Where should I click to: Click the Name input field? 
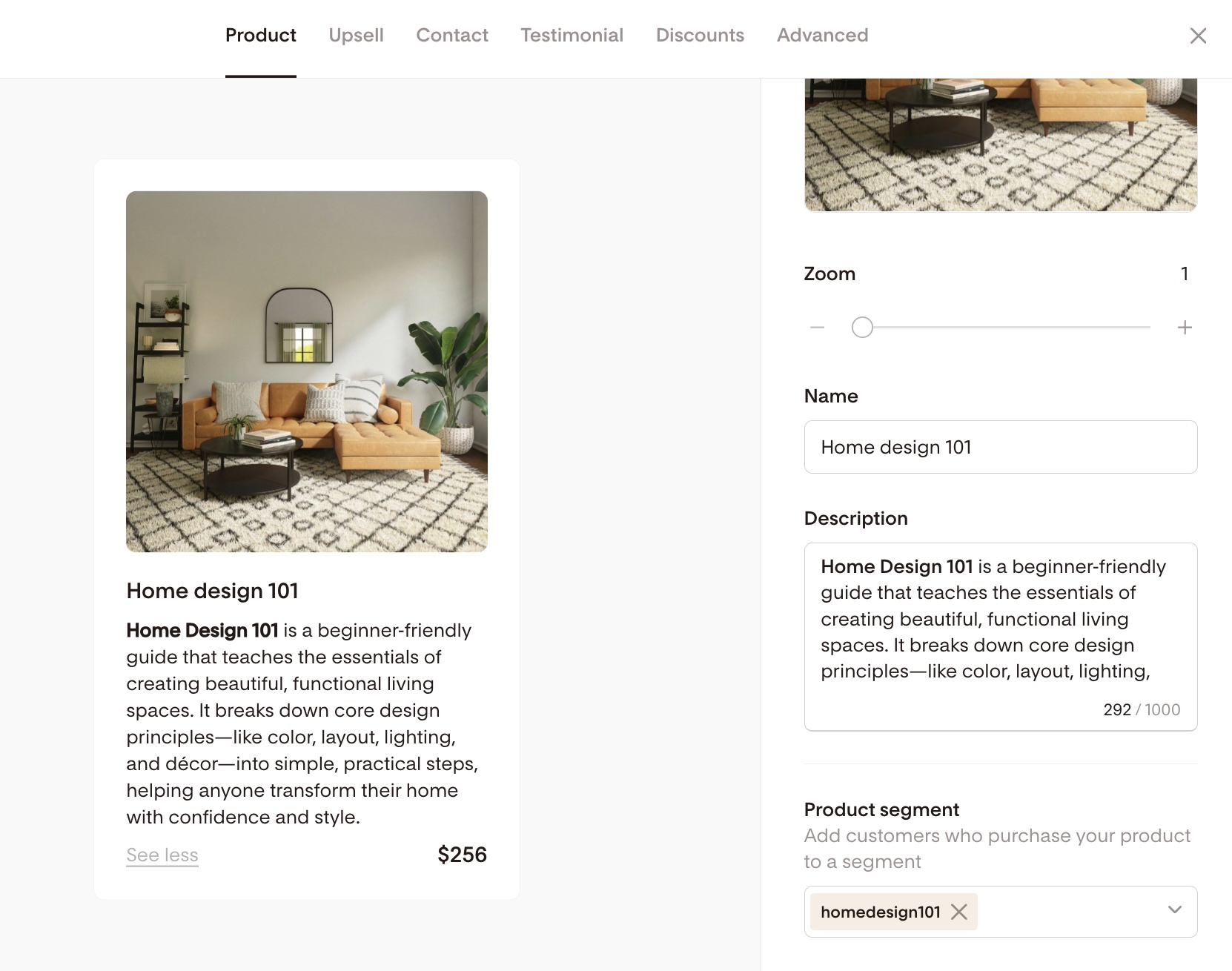(1000, 447)
